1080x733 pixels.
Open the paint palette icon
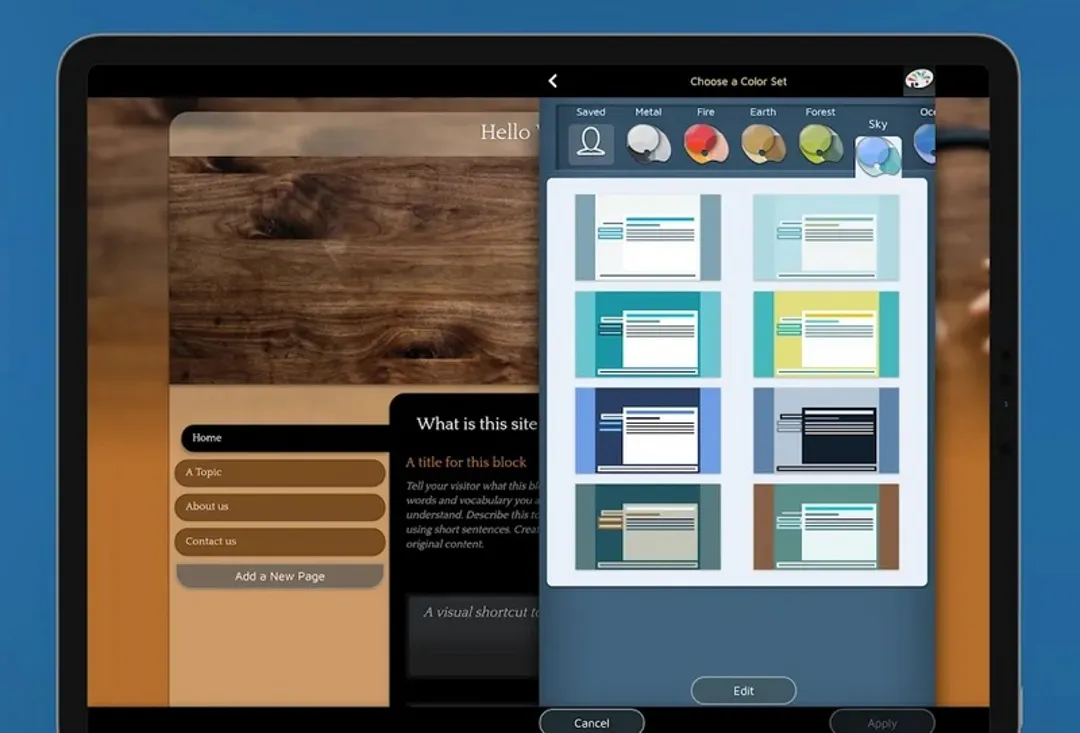pyautogui.click(x=918, y=80)
